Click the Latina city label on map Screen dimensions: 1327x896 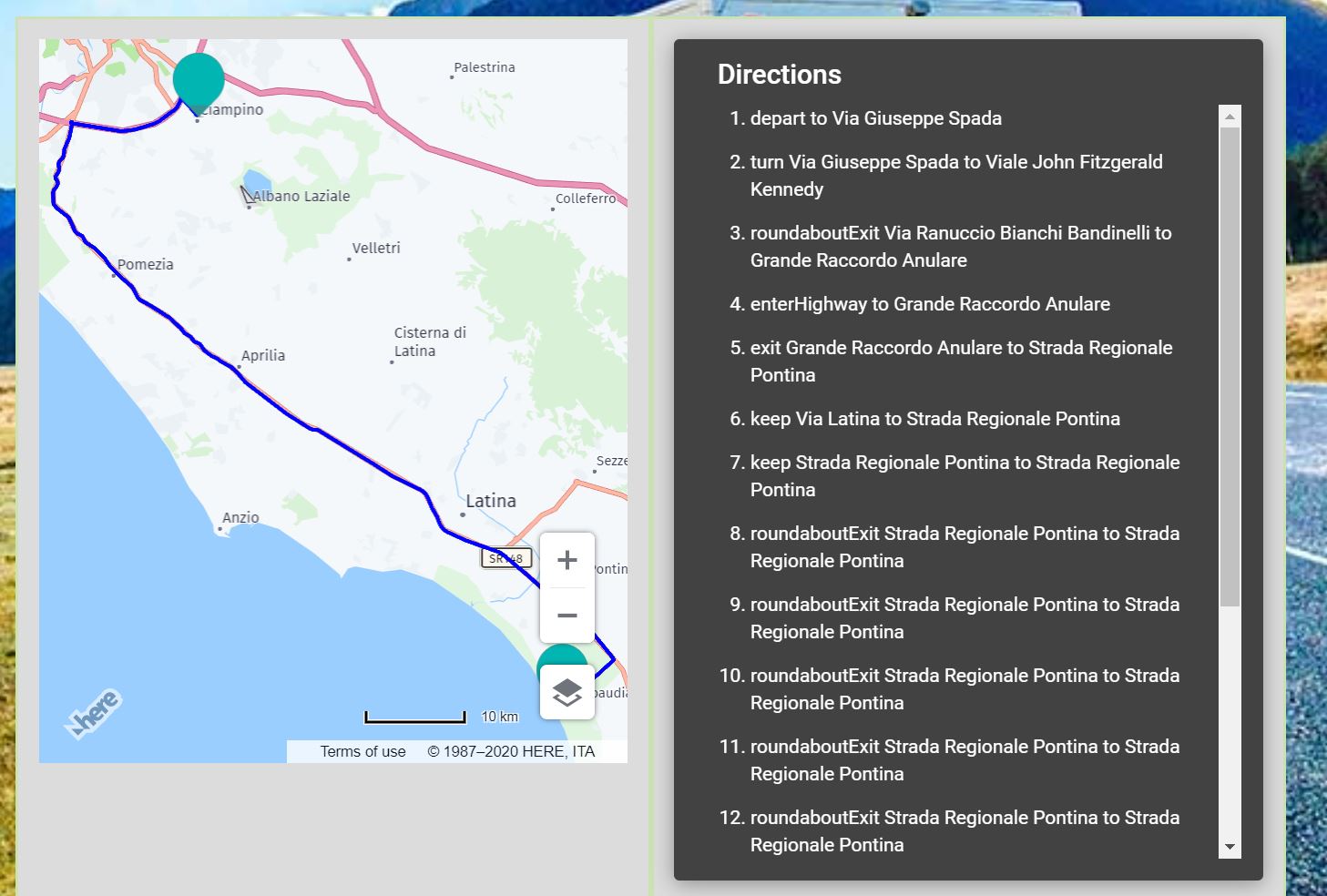(491, 501)
